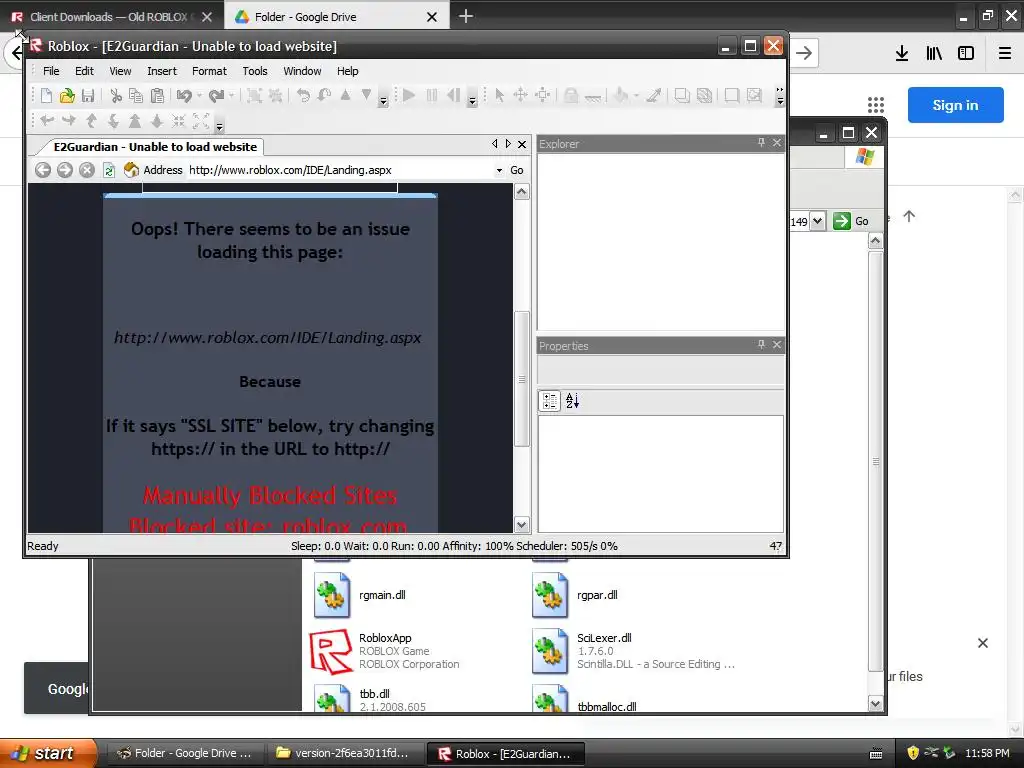Image resolution: width=1024 pixels, height=768 pixels.
Task: Click the Copy icon in Roblox toolbar
Action: (136, 96)
